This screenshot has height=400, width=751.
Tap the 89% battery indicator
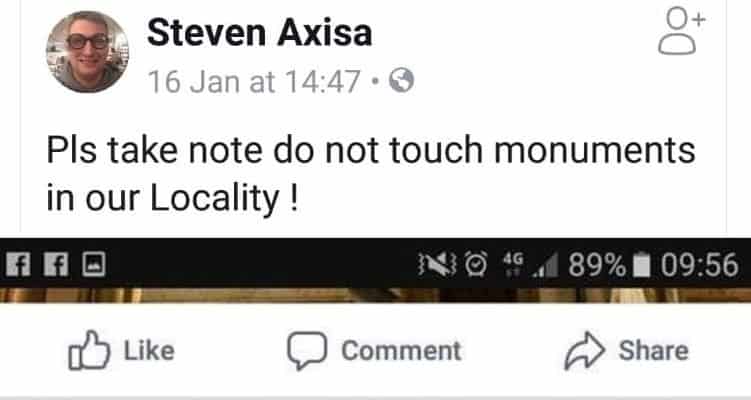[609, 265]
